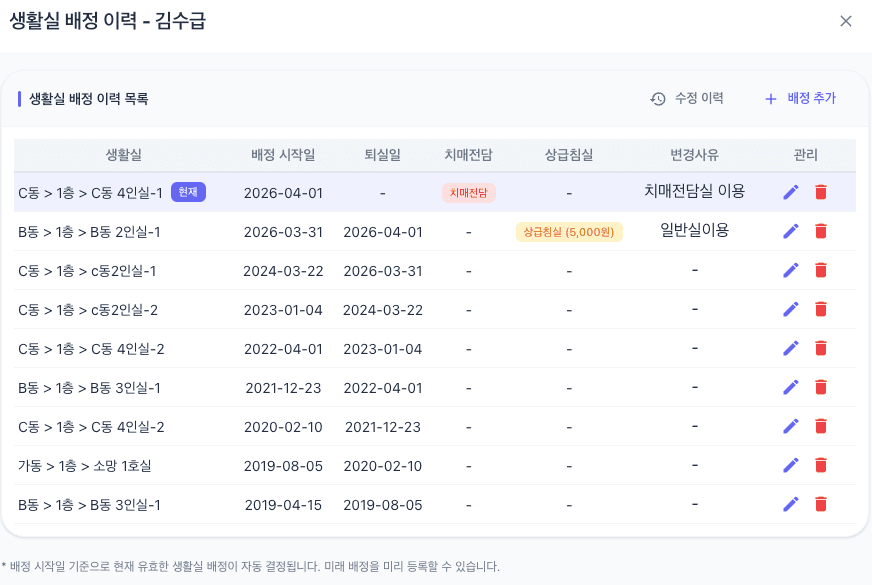
Task: Delete the row starting 2020-02-10
Action: [821, 426]
